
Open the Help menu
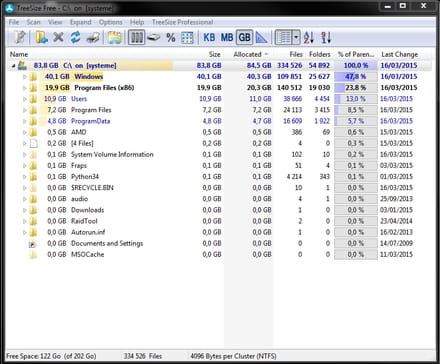point(137,22)
